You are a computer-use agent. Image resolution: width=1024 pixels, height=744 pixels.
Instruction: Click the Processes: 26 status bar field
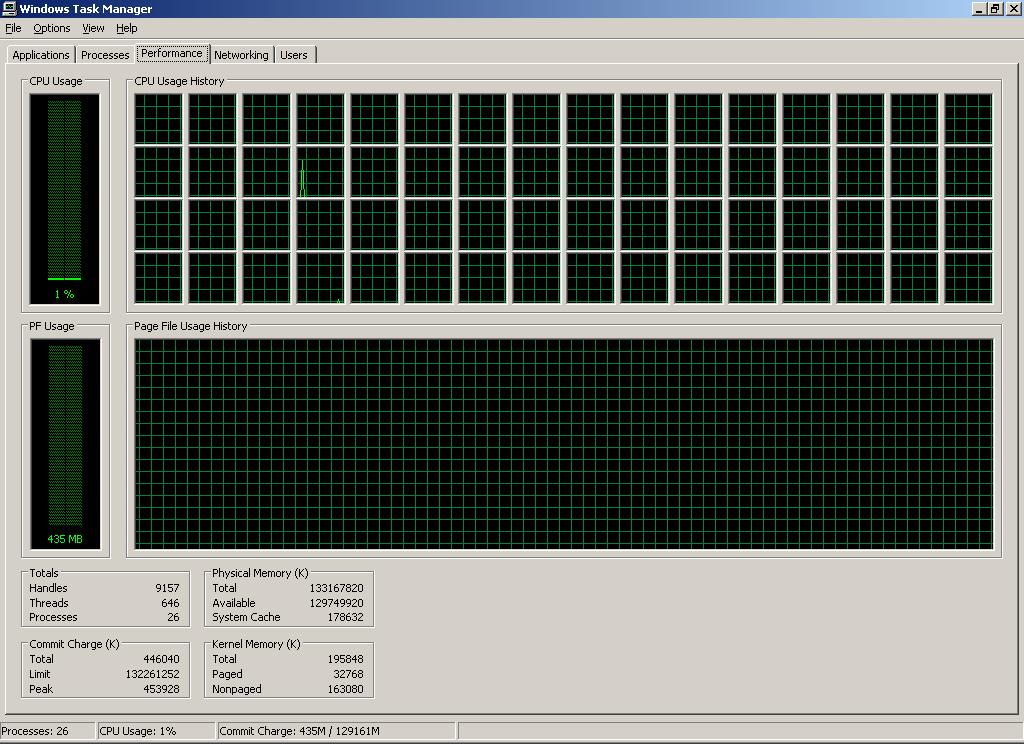(x=45, y=731)
